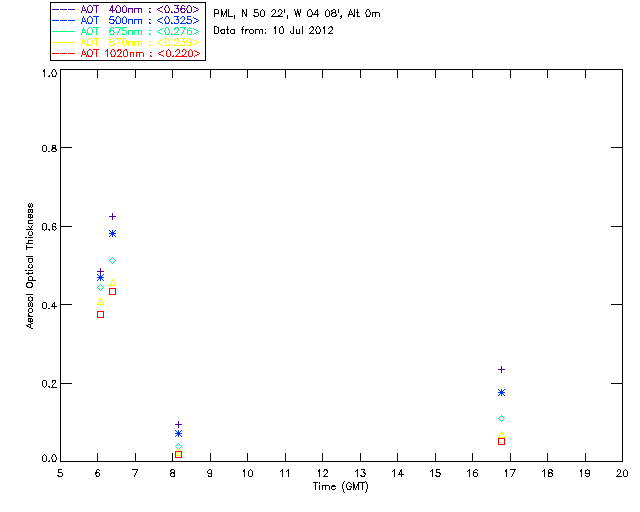The height and width of the screenshot is (512, 640).
Task: Click the green diamond marker near 0.51
Action: 113,260
